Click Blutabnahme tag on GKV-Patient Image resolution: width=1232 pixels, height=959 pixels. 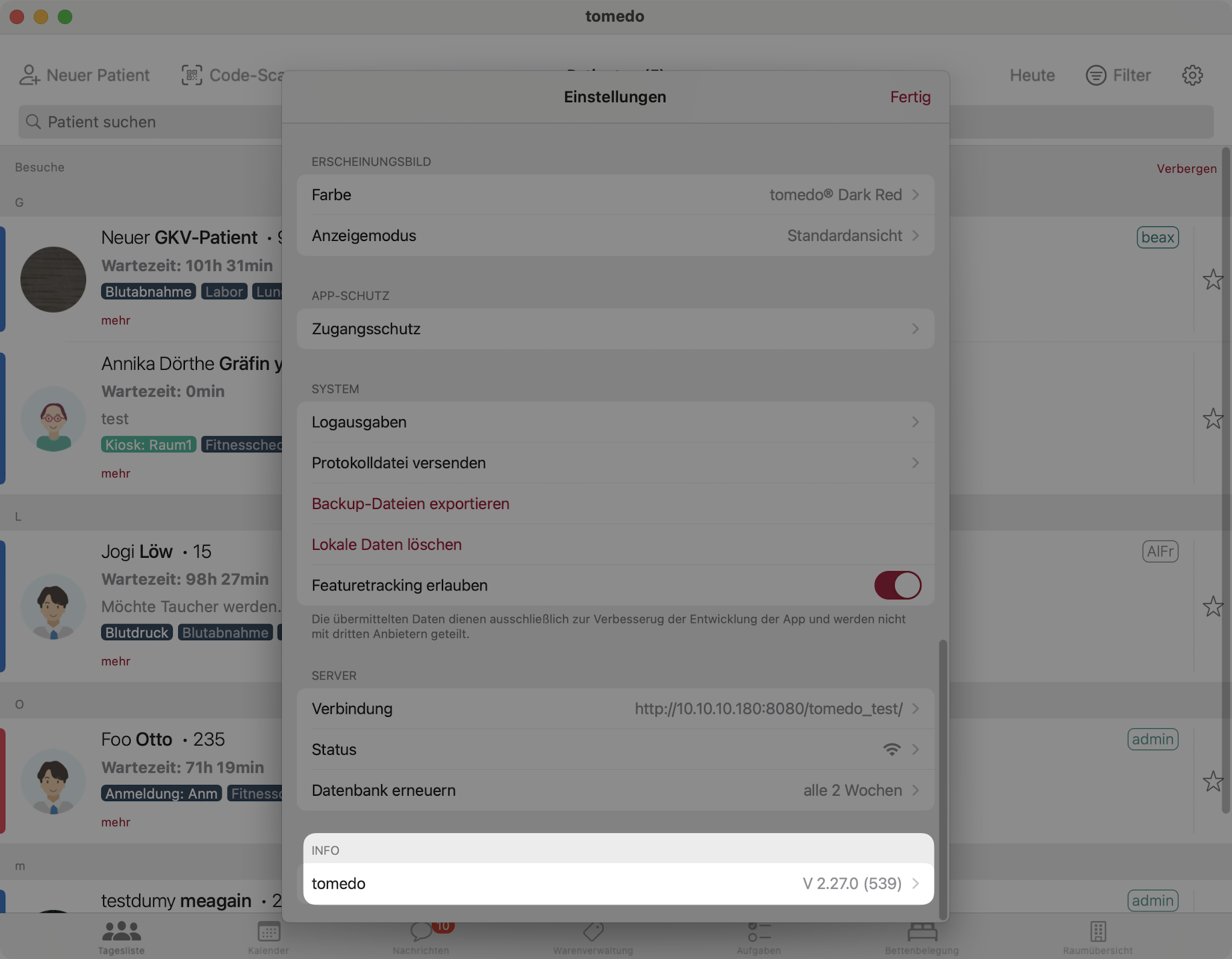148,292
